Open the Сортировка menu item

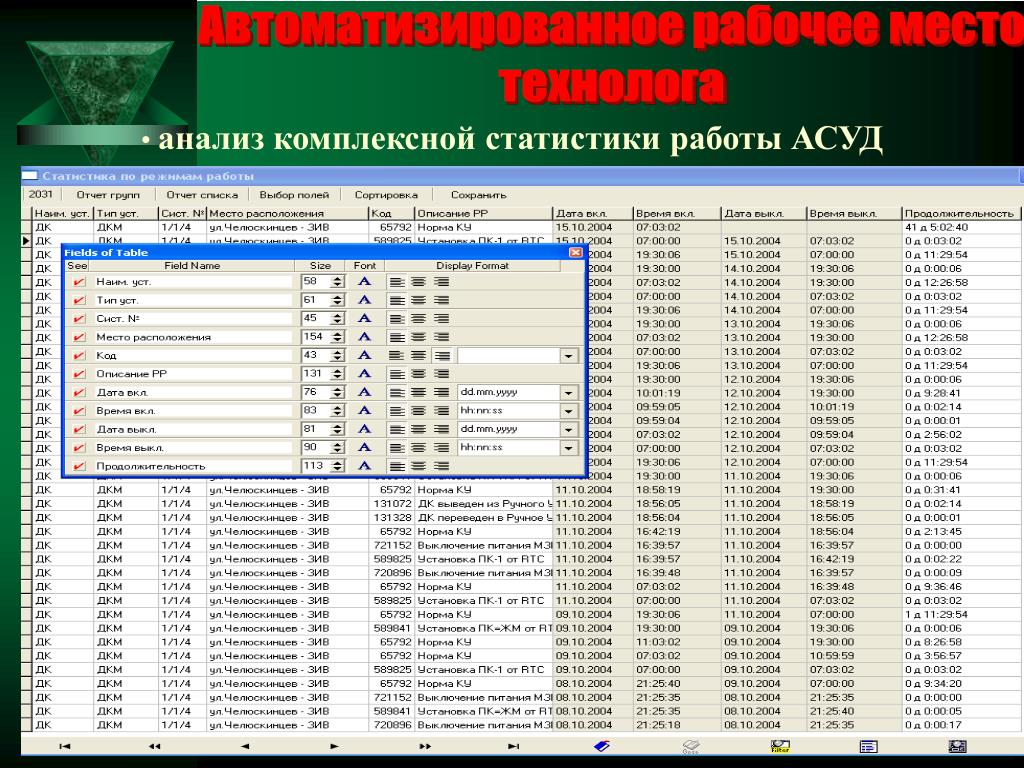[386, 195]
